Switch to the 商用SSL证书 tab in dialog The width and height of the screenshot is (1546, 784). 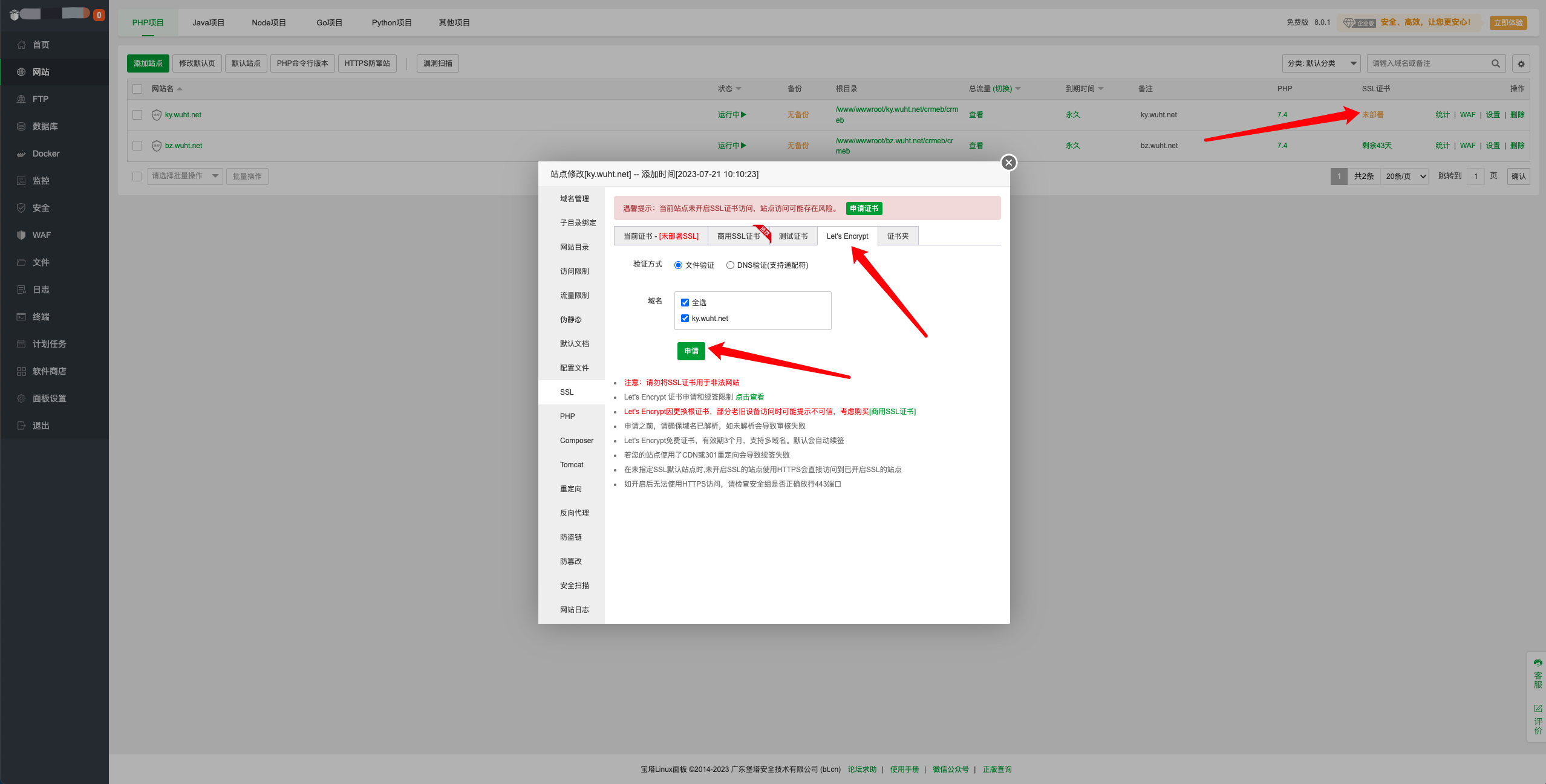point(739,236)
